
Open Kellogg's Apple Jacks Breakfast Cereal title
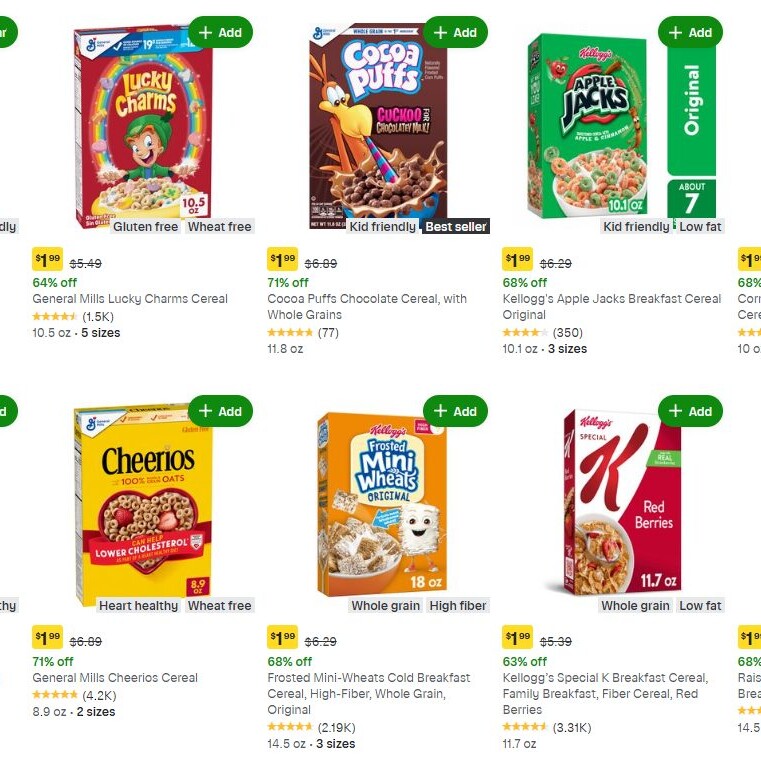pos(611,299)
